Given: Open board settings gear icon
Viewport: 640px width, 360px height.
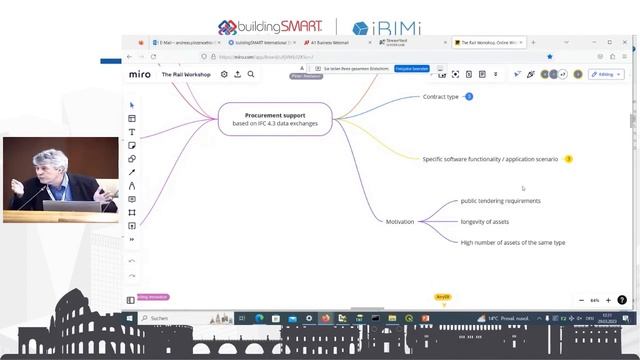Looking at the screenshot, I should (224, 74).
